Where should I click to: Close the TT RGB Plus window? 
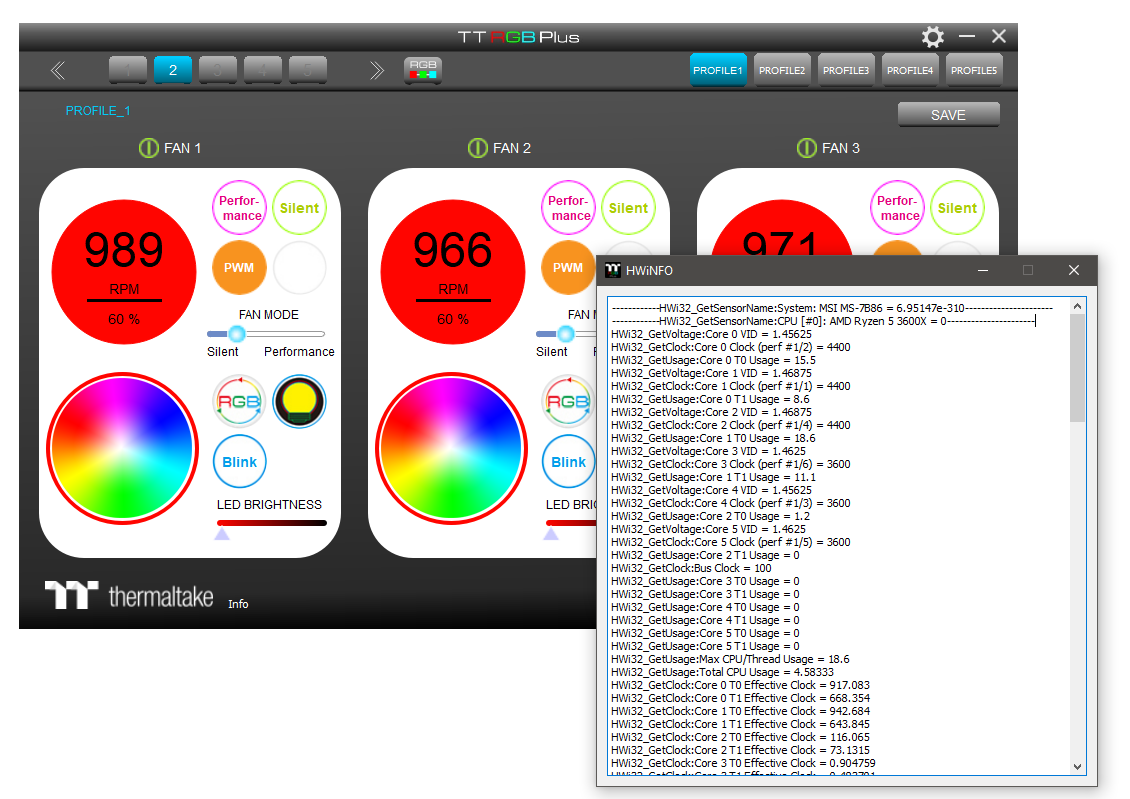pos(999,36)
